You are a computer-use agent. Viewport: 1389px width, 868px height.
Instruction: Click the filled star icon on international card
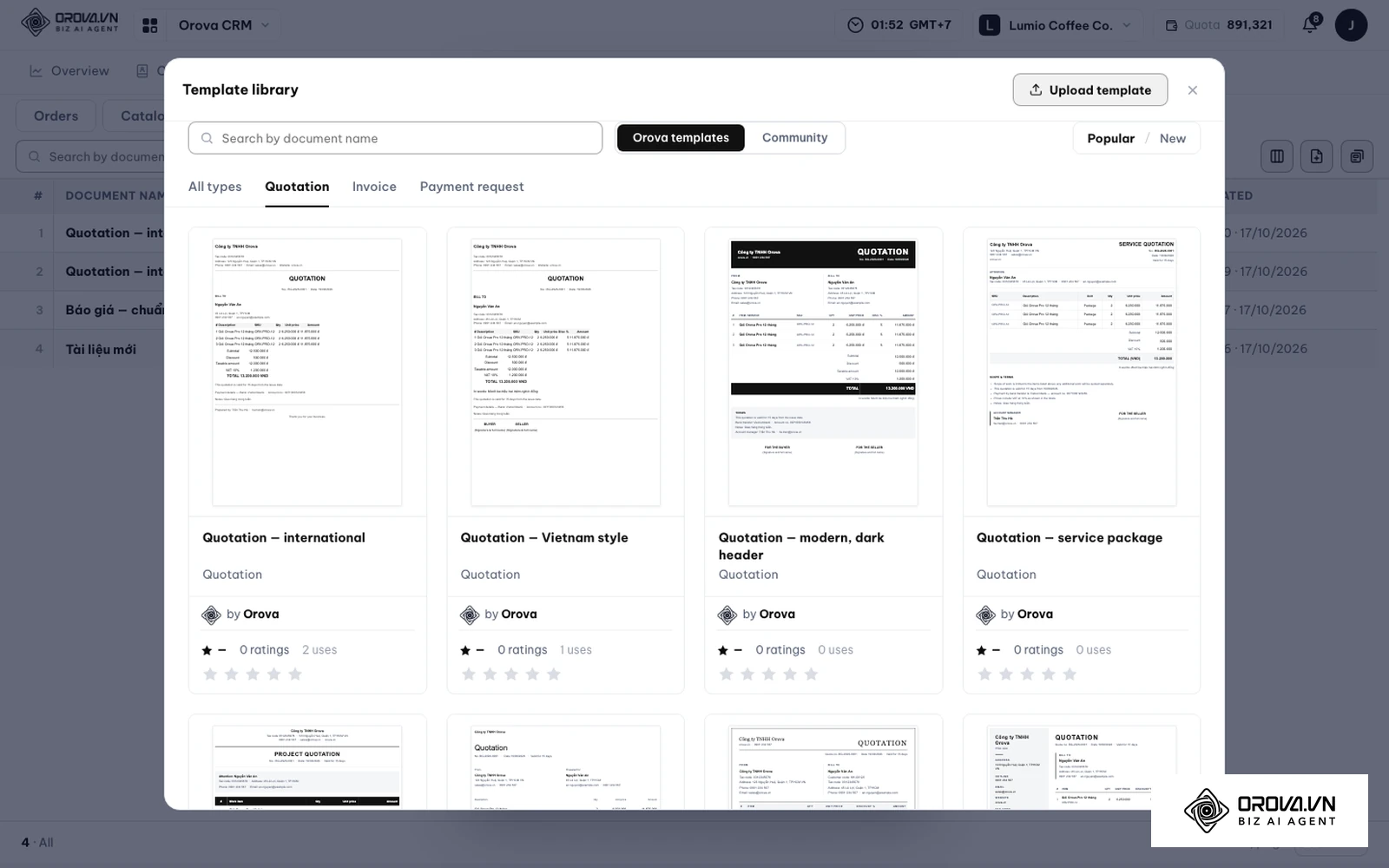(x=207, y=650)
